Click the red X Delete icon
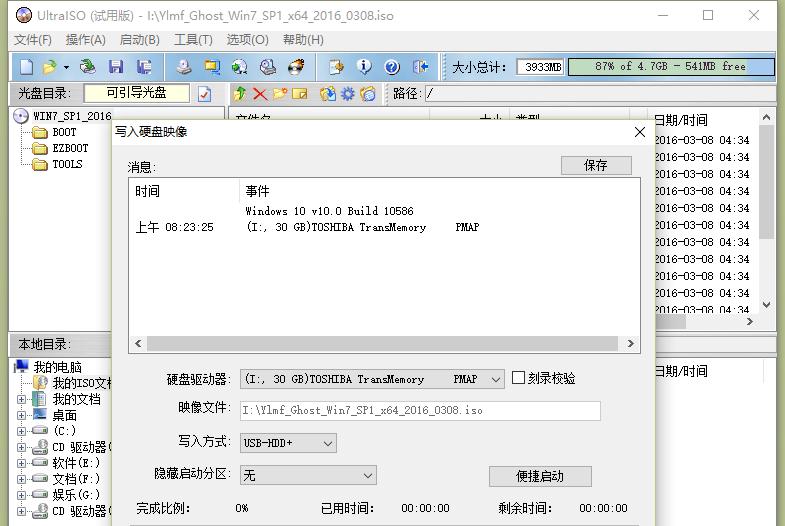 260,94
